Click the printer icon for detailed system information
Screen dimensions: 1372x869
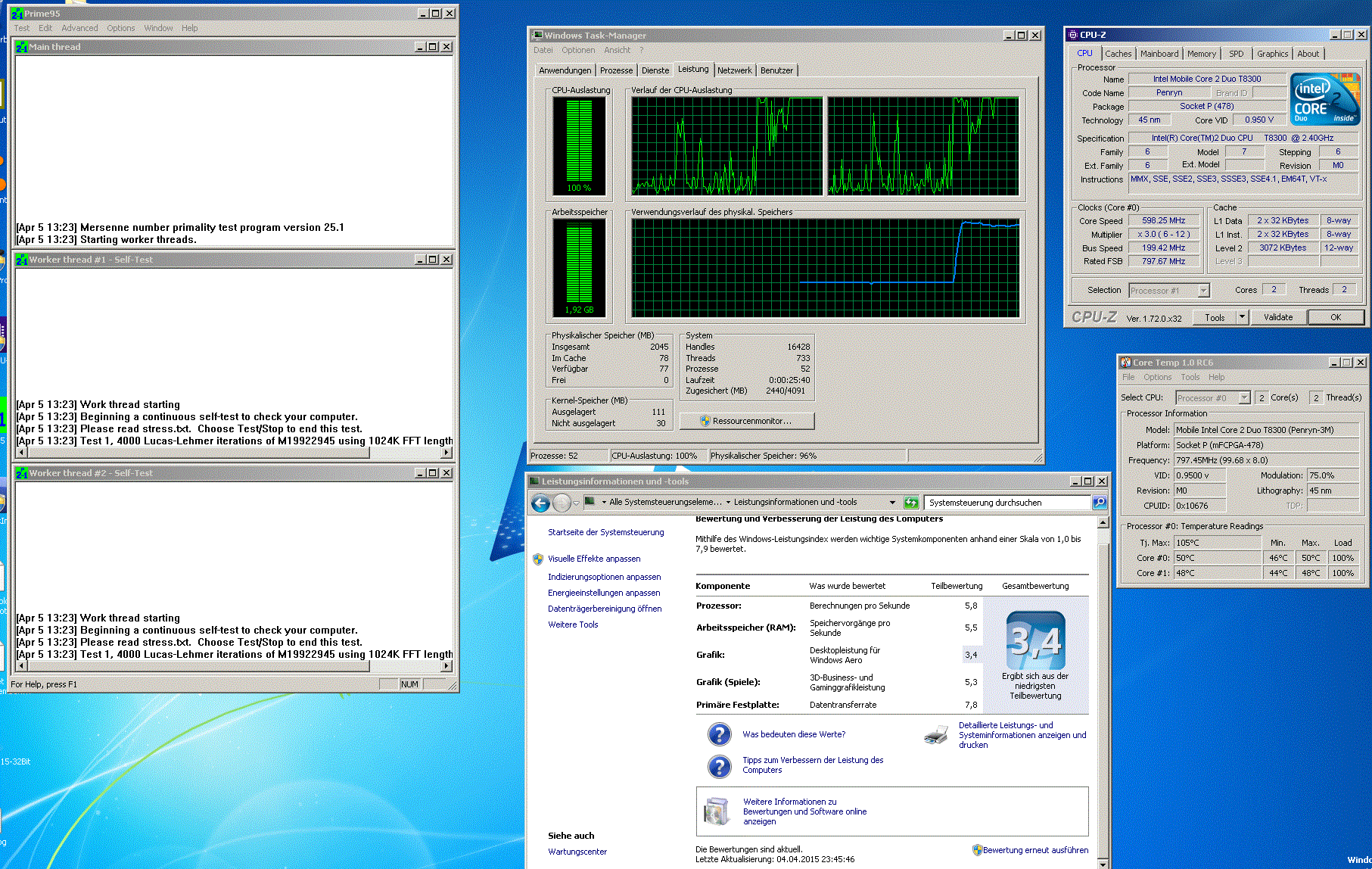click(x=936, y=734)
